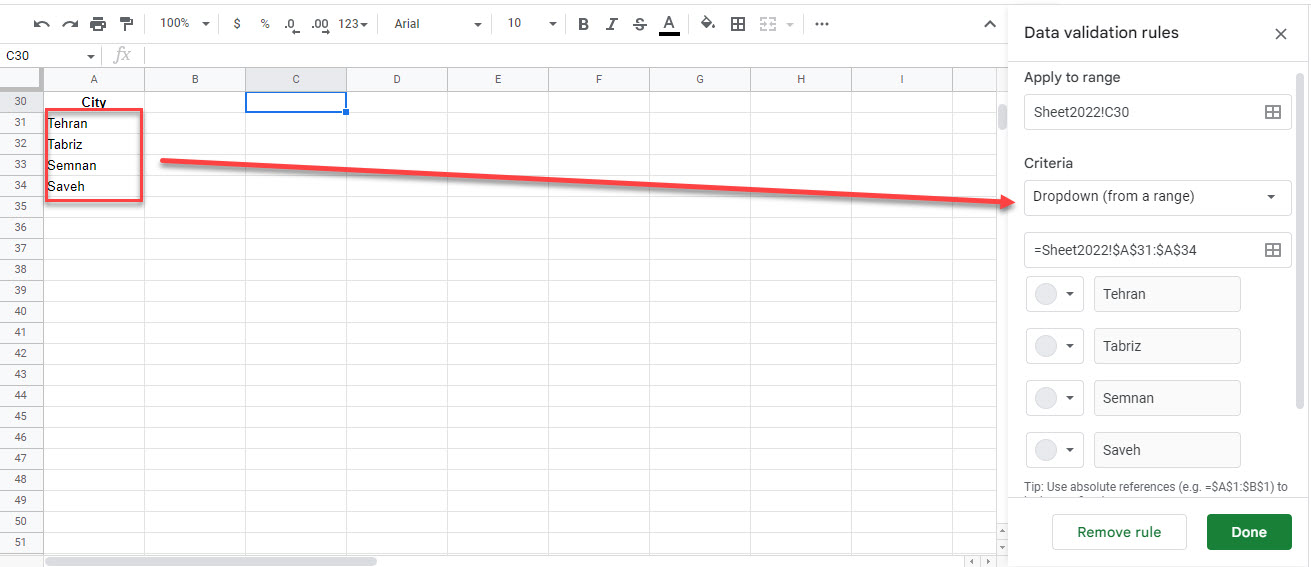This screenshot has height=567, width=1311.
Task: Toggle italic formatting
Action: (612, 23)
